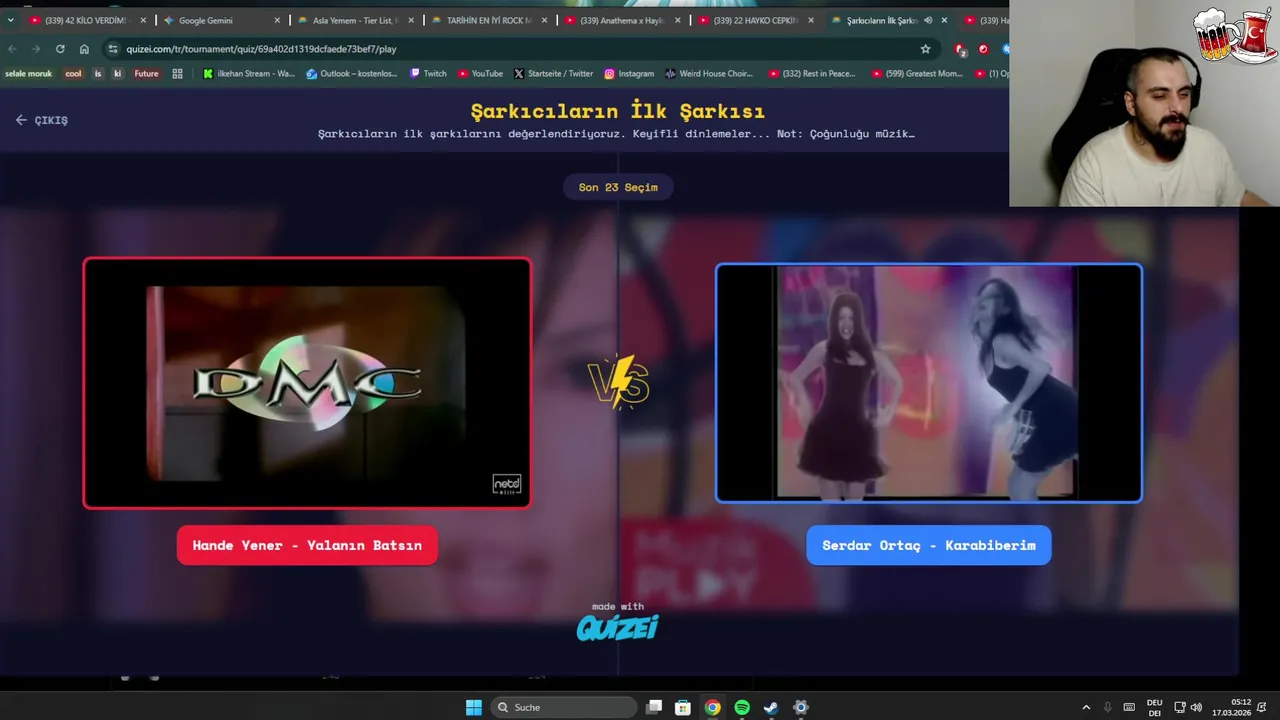Viewport: 1280px width, 720px height.
Task: Close the '42 KİLO VERDİM' tab
Action: [143, 20]
